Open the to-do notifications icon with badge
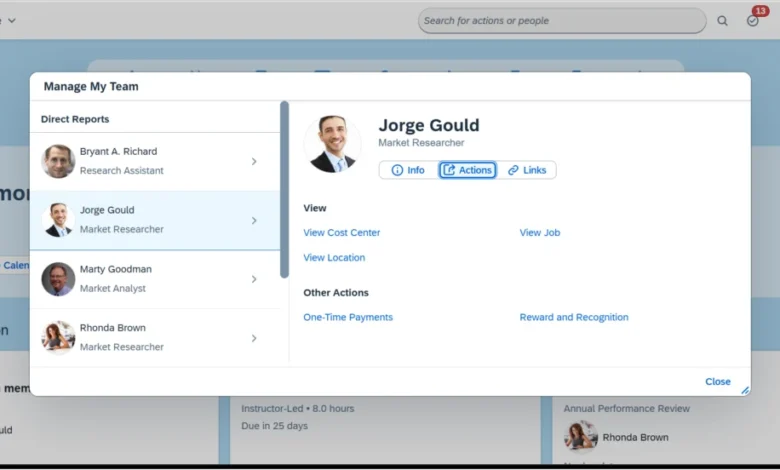The width and height of the screenshot is (780, 470). point(753,21)
